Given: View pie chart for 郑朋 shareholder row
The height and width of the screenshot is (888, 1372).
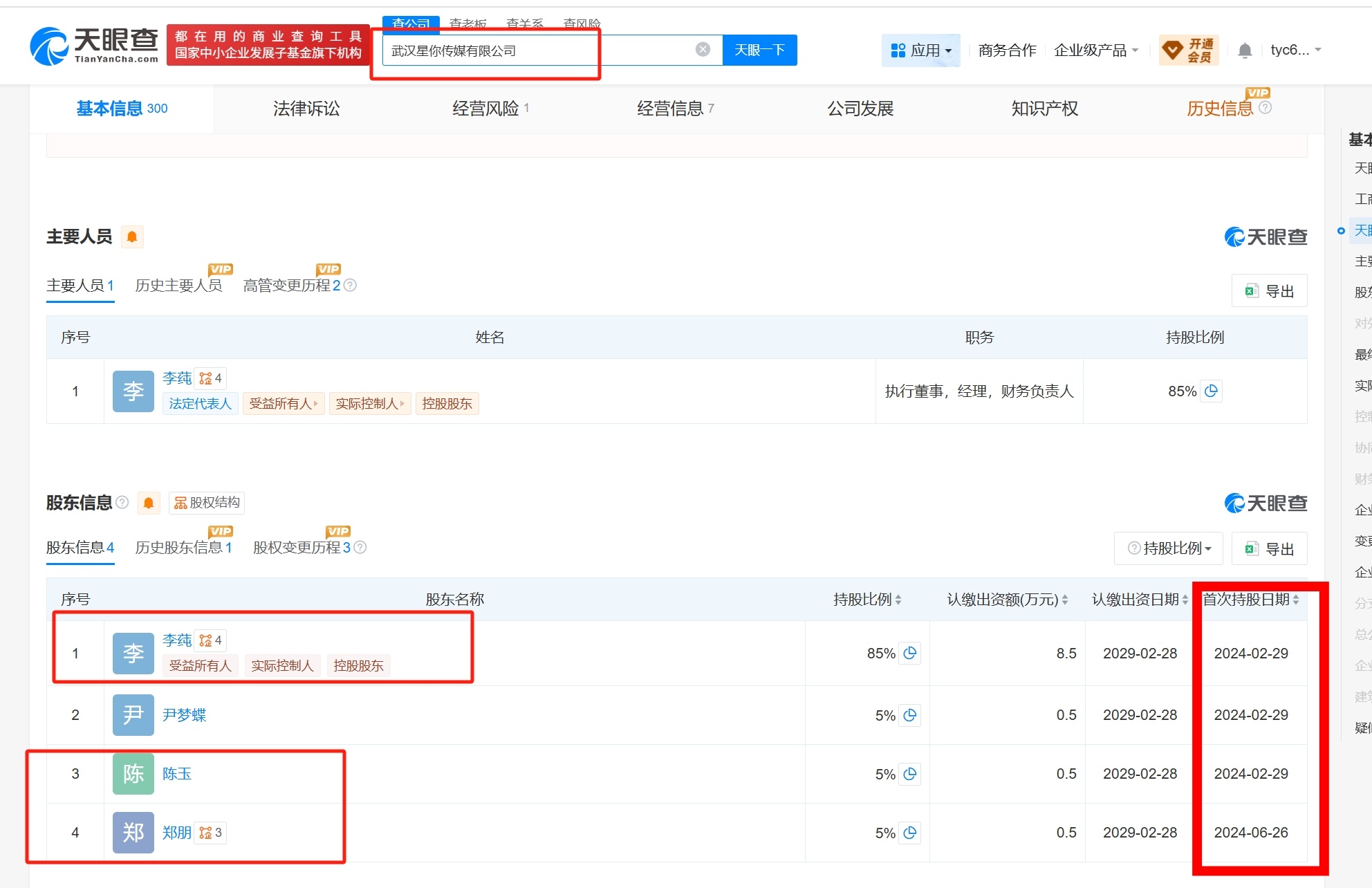Looking at the screenshot, I should tap(910, 833).
